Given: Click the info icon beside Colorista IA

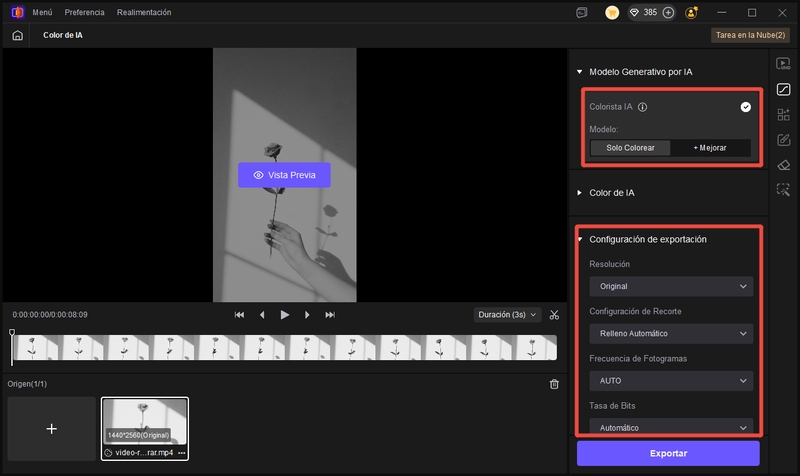Looking at the screenshot, I should (x=643, y=107).
